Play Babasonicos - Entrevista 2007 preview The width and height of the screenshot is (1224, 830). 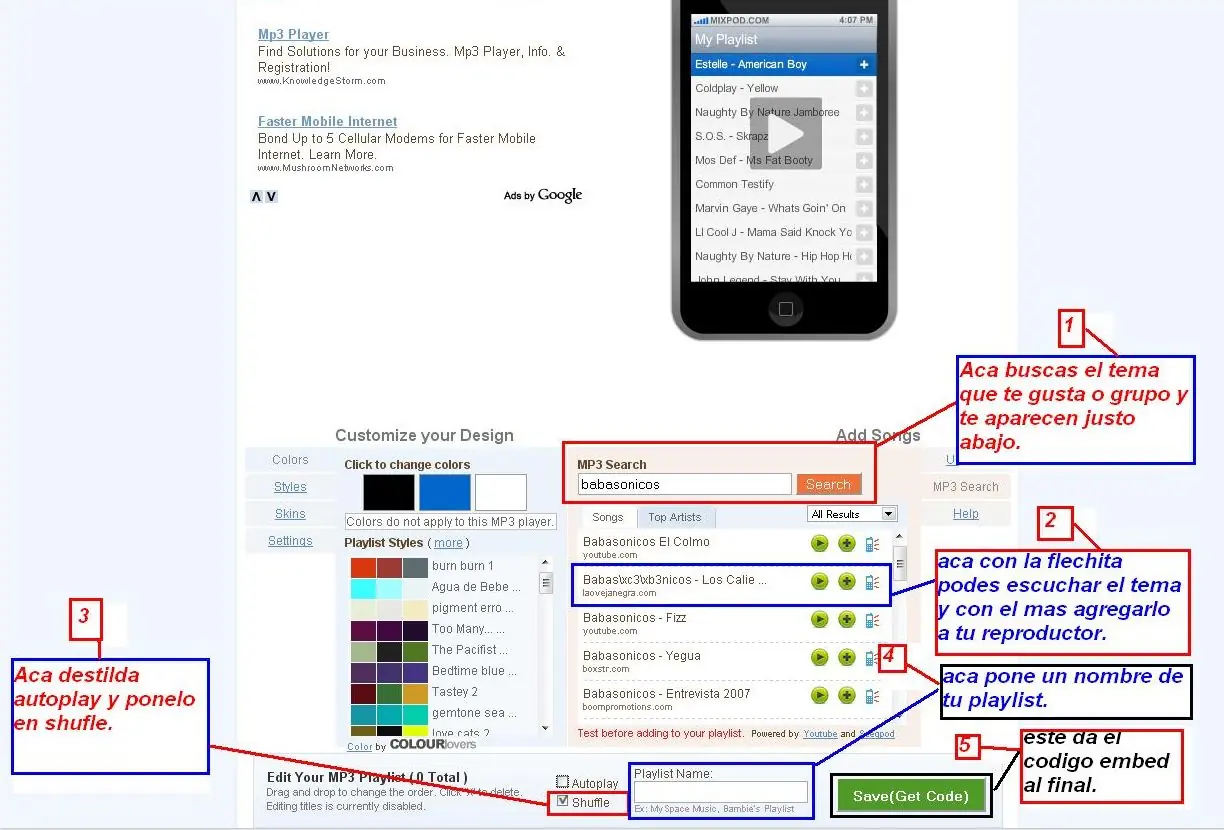point(820,696)
